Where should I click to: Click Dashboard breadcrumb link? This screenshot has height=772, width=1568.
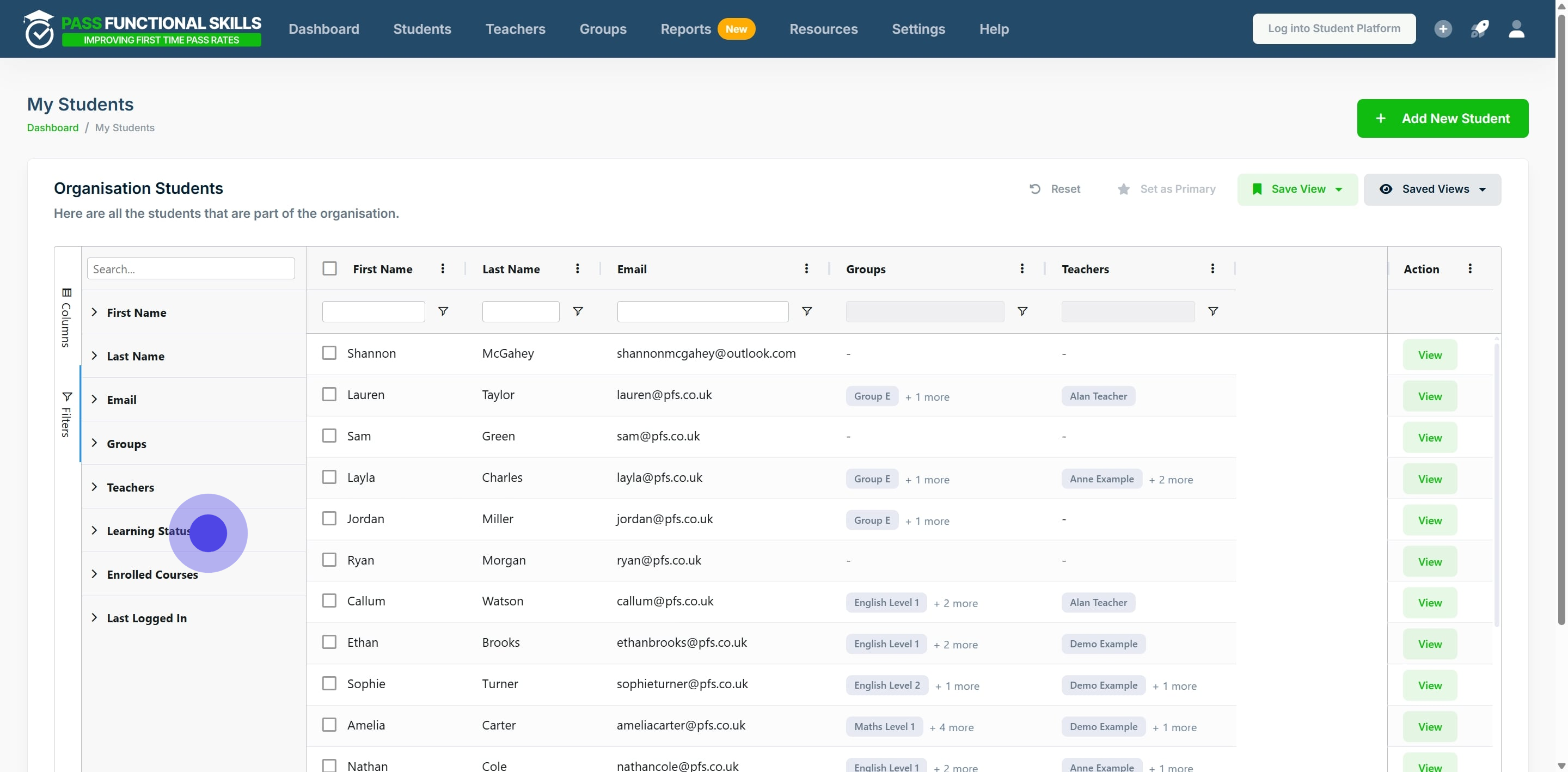(x=52, y=127)
